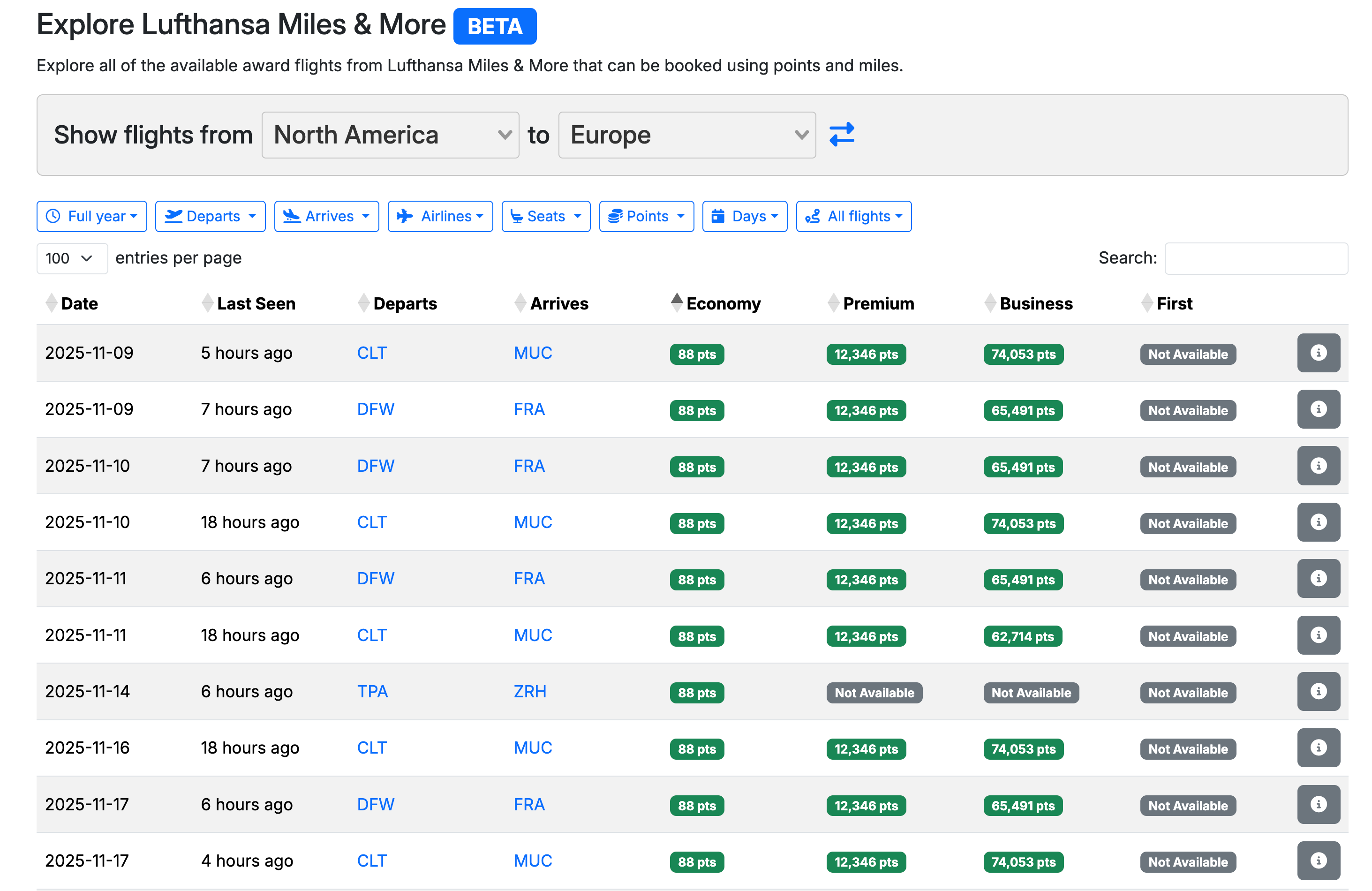Open the Europe destination dropdown
The height and width of the screenshot is (891, 1372).
(686, 135)
